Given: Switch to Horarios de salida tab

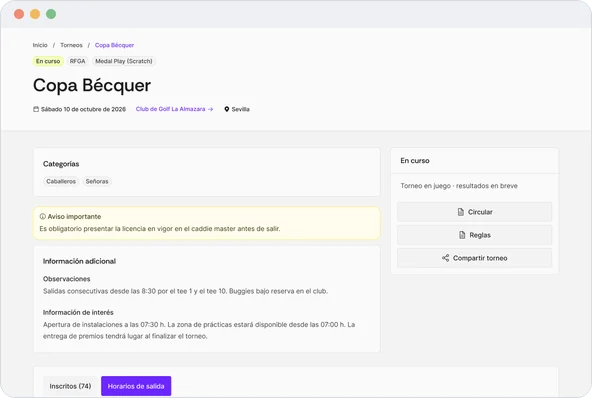Looking at the screenshot, I should (136, 386).
